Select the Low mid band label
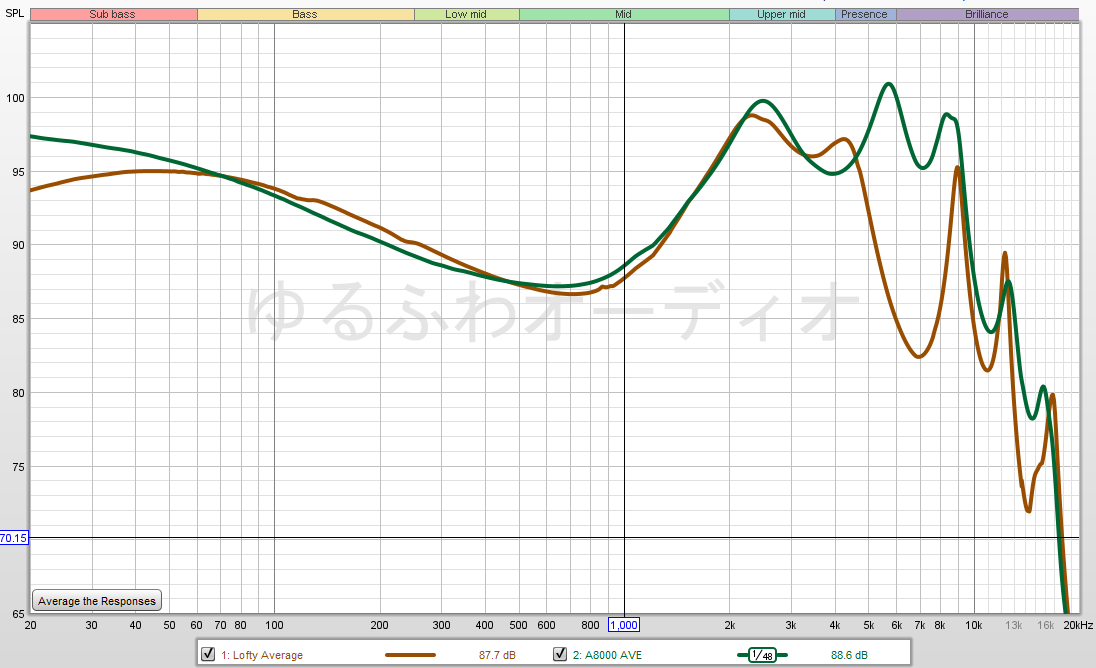 [x=466, y=14]
